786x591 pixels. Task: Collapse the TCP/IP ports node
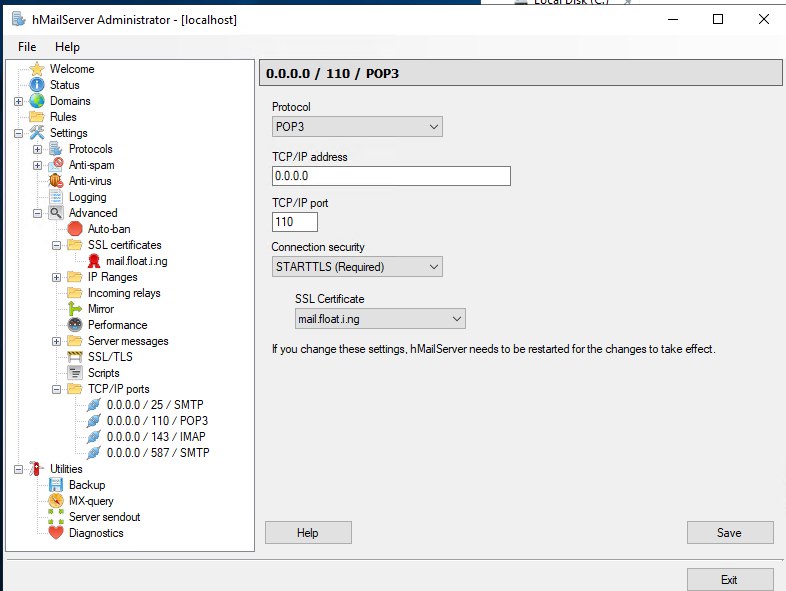(57, 389)
